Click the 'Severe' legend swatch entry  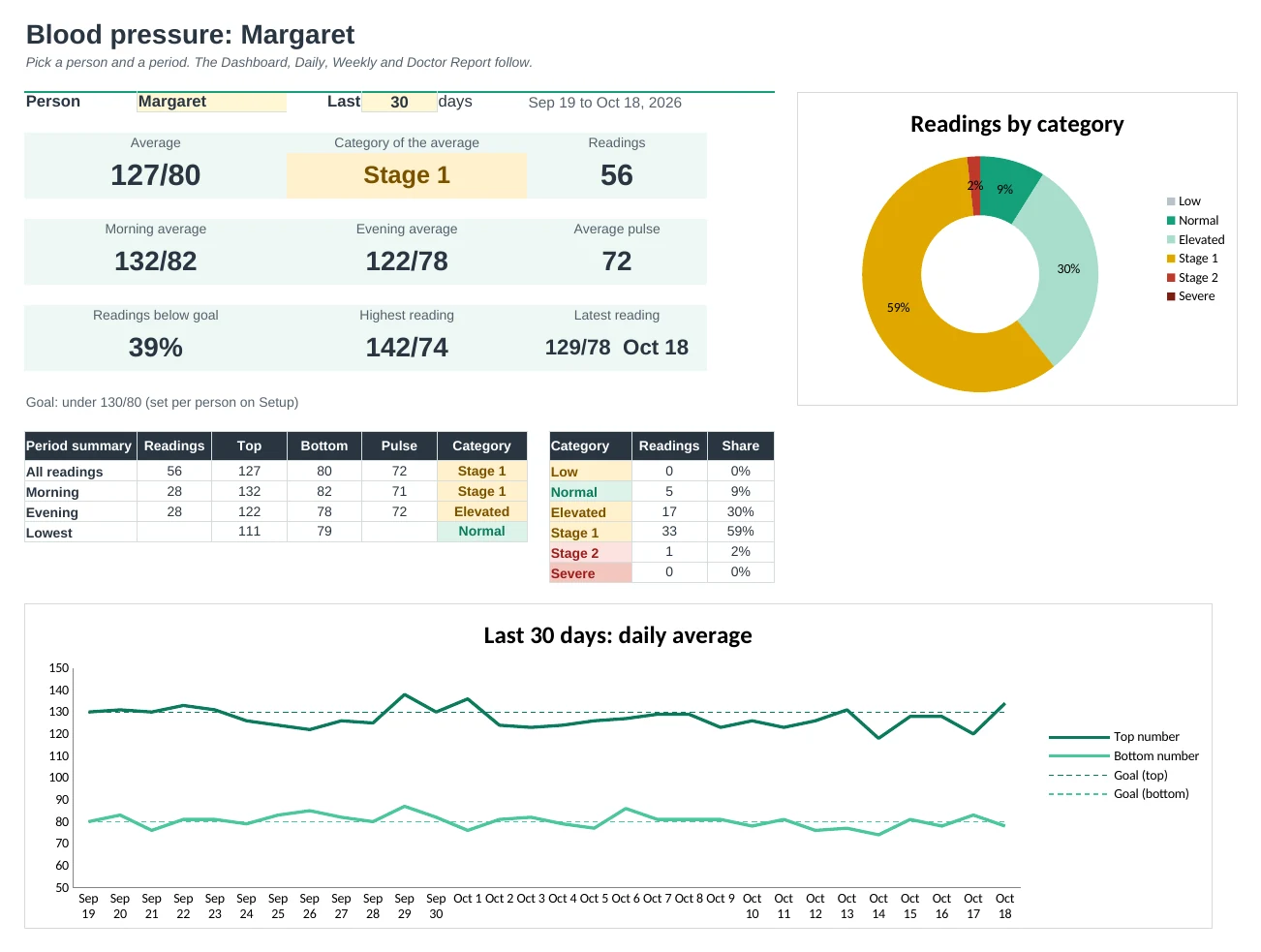tap(1190, 296)
